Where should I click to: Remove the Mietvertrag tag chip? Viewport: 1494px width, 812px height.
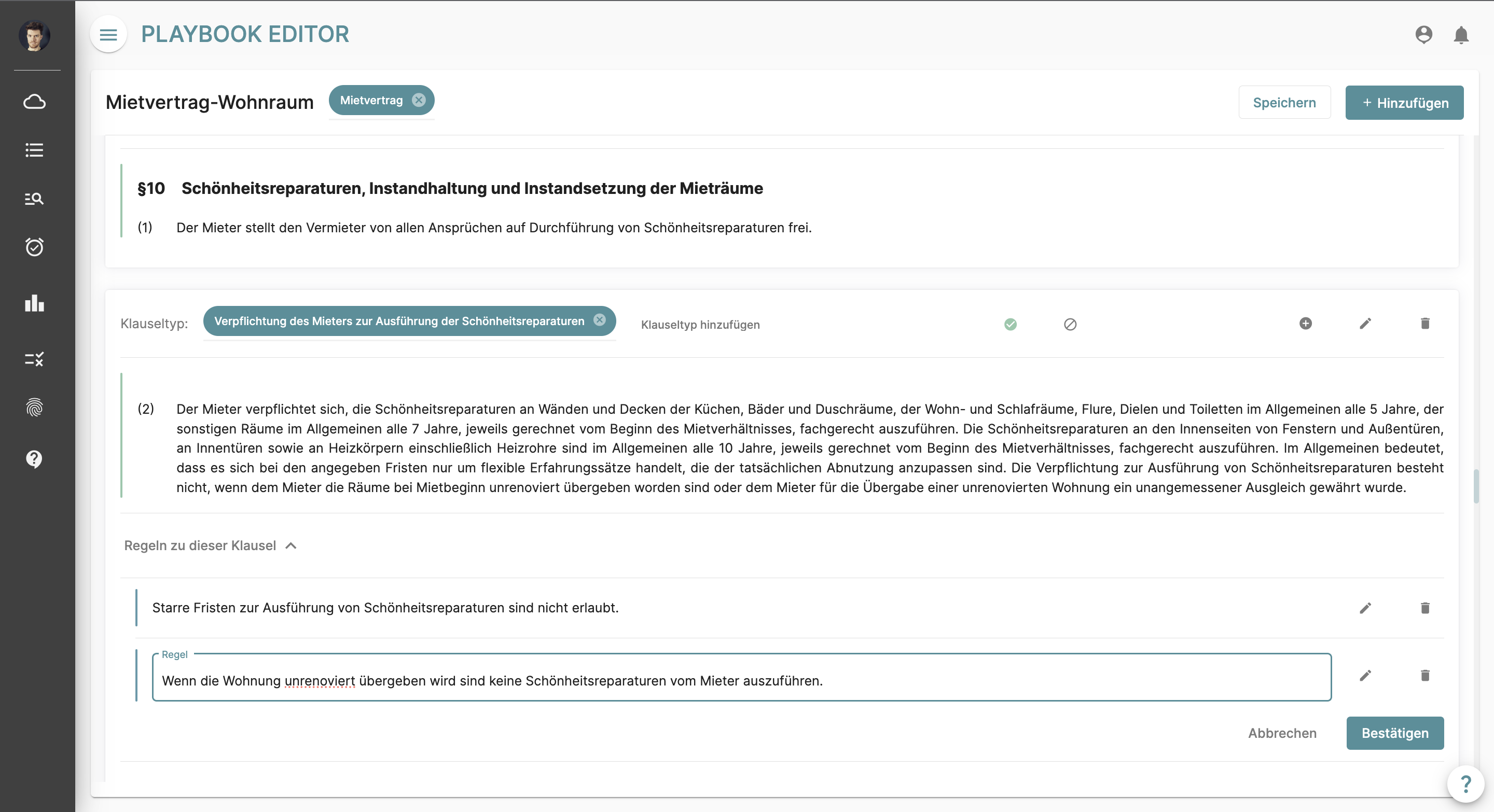[x=419, y=100]
